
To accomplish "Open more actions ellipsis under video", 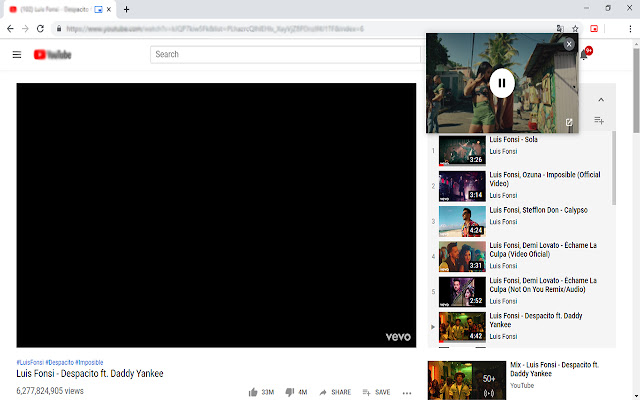I will (406, 392).
